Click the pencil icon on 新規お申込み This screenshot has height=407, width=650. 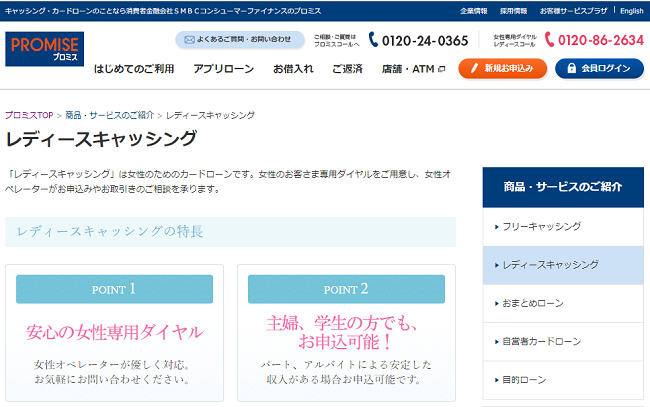point(475,68)
